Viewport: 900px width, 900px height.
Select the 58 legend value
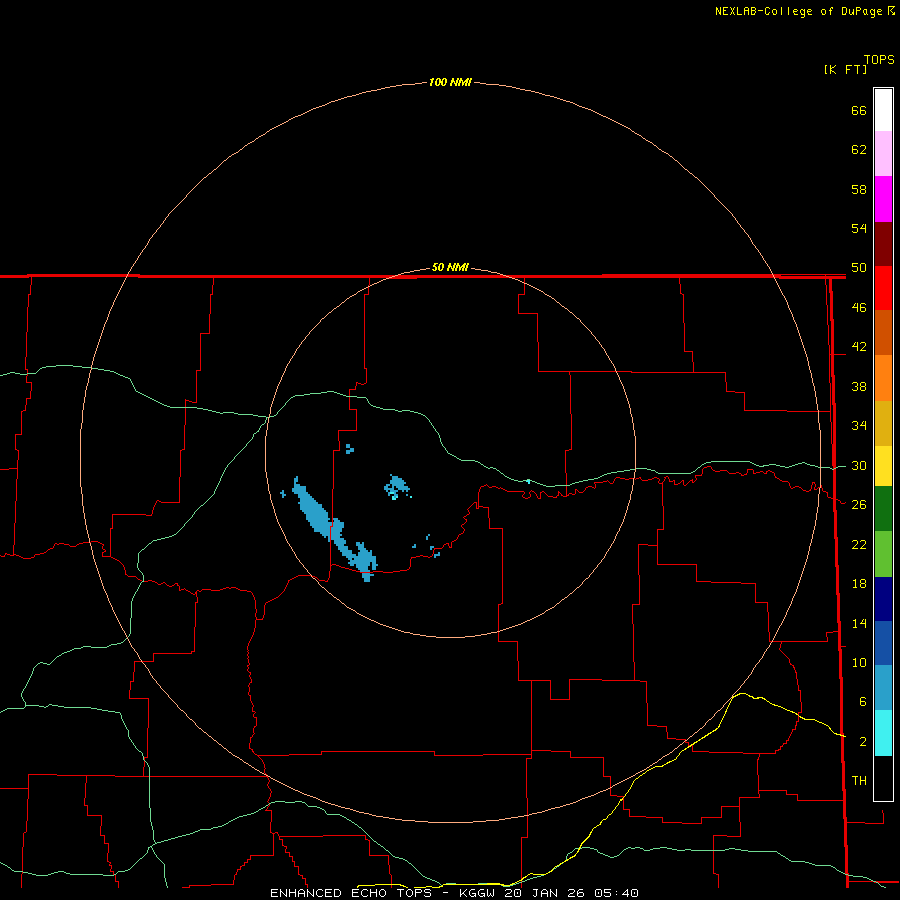(859, 189)
